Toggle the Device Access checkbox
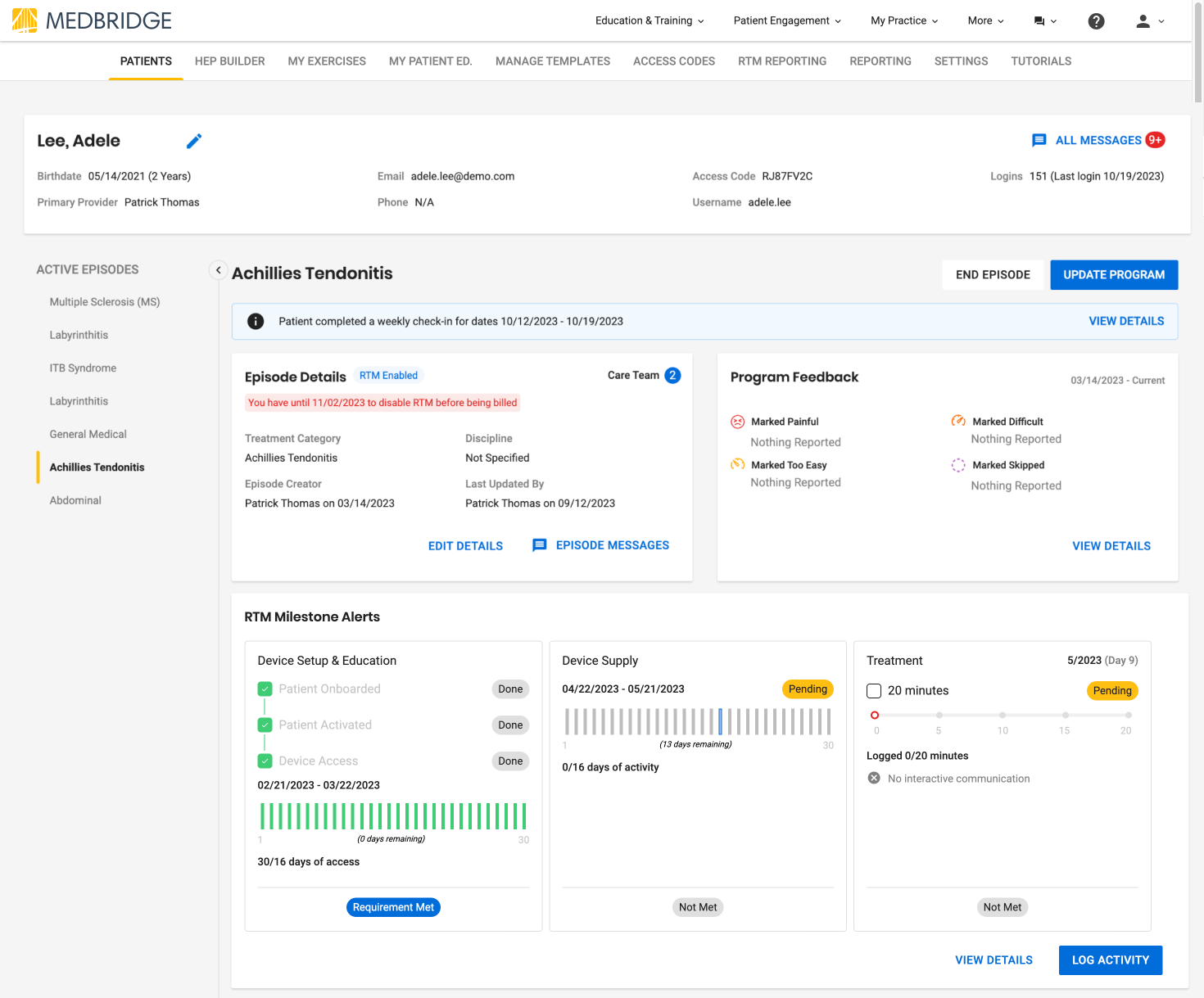The height and width of the screenshot is (998, 1204). [x=265, y=761]
